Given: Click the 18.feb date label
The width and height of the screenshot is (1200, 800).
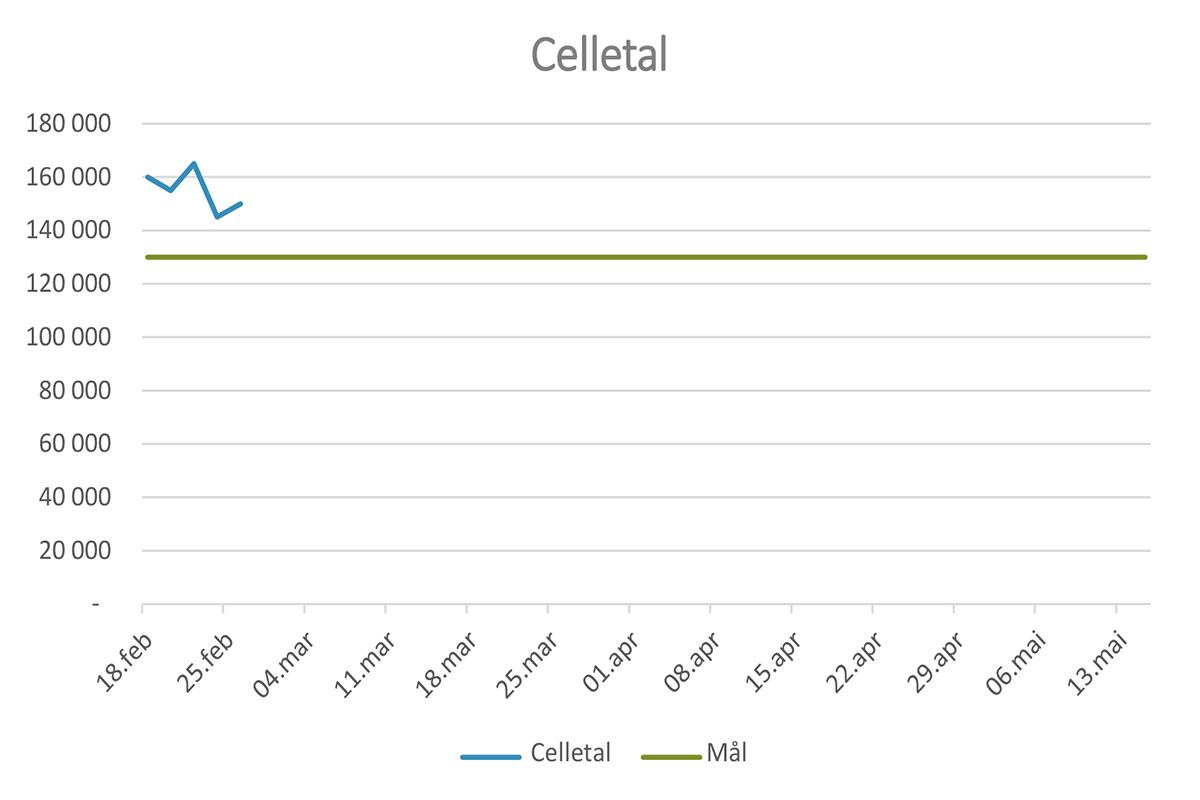Looking at the screenshot, I should [x=125, y=660].
